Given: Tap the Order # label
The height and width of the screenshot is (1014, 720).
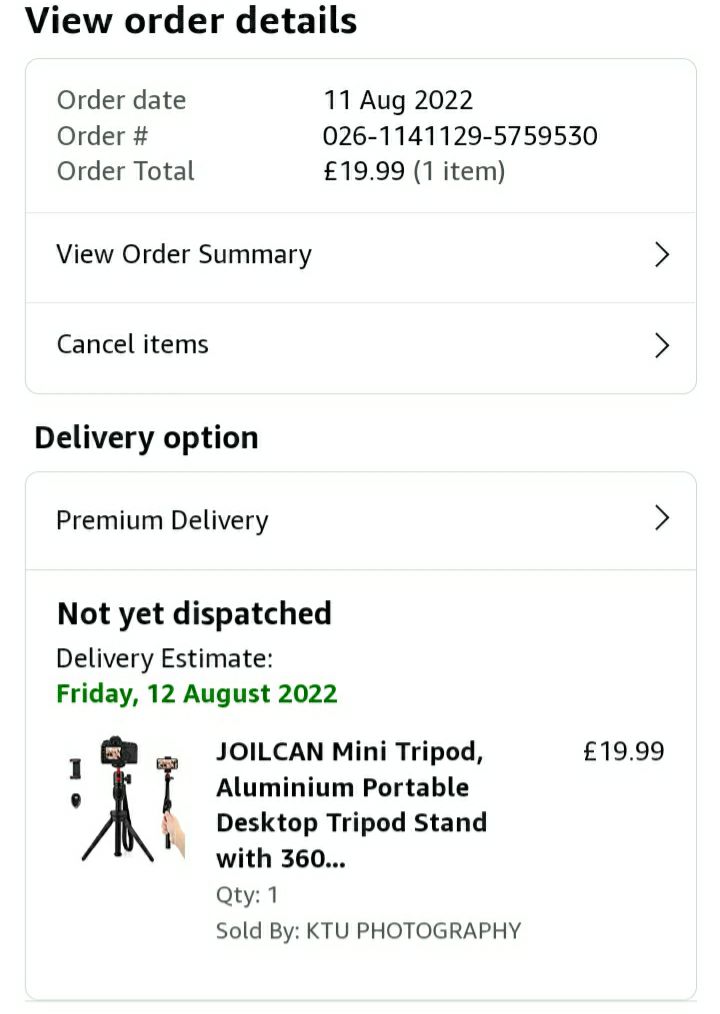Looking at the screenshot, I should click(102, 136).
